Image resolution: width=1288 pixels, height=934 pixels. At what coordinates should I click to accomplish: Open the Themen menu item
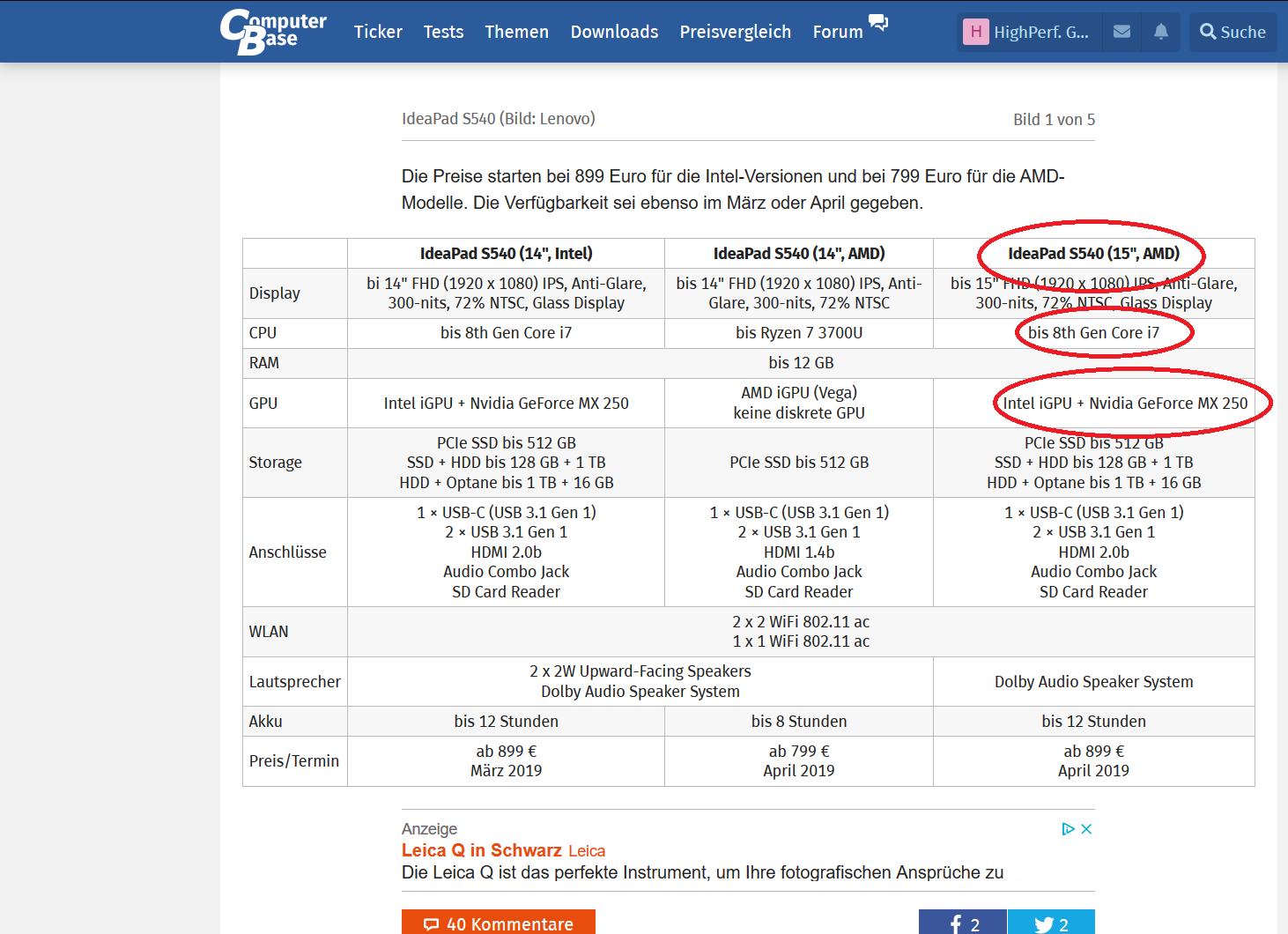coord(516,32)
